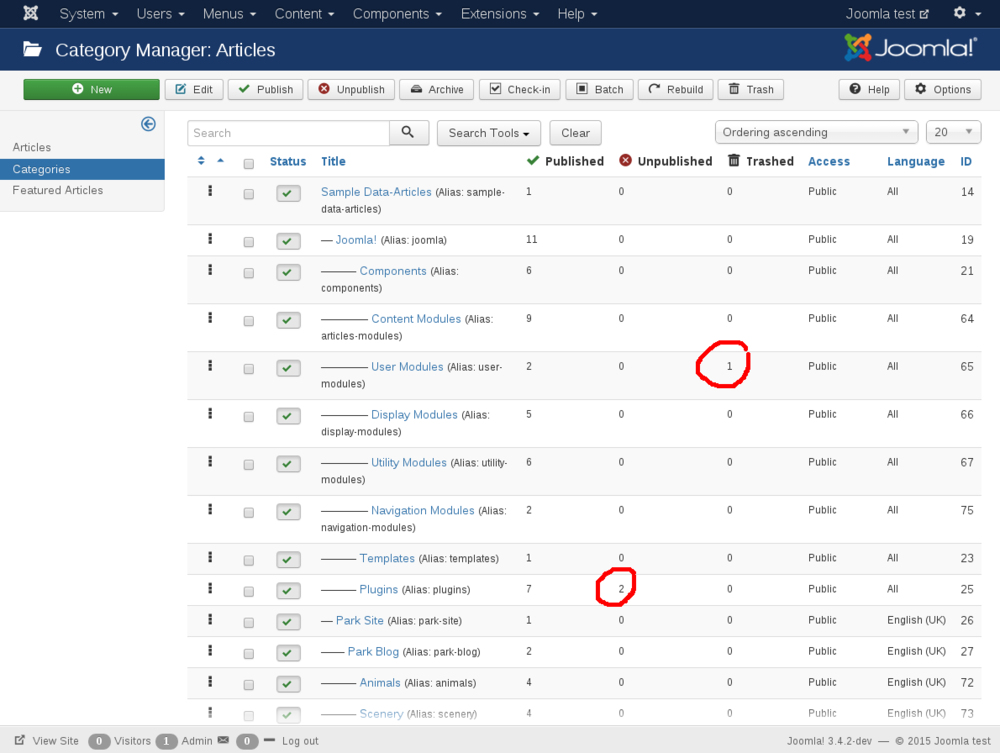The height and width of the screenshot is (753, 1000).
Task: Check the select-all checkbox in header
Action: [x=249, y=163]
